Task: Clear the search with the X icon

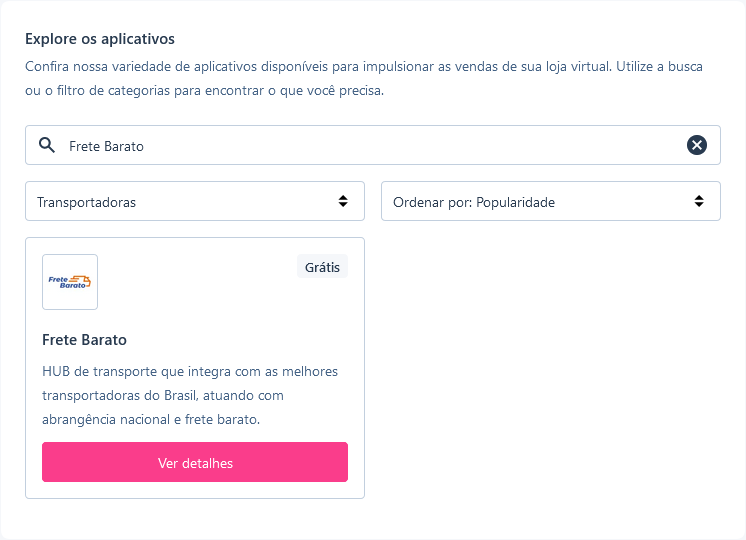Action: (697, 145)
